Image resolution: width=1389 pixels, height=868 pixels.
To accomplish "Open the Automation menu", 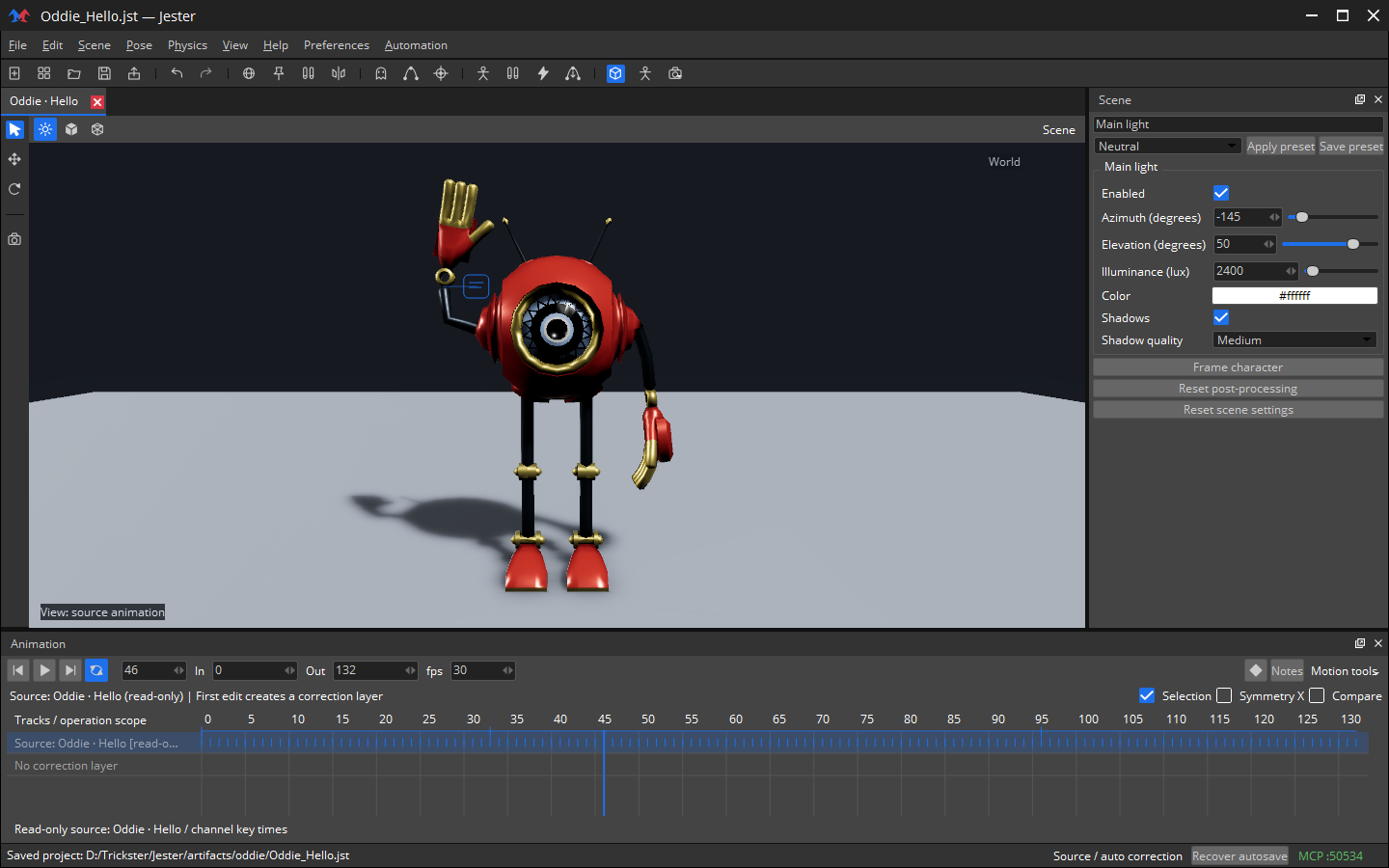I will coord(416,45).
